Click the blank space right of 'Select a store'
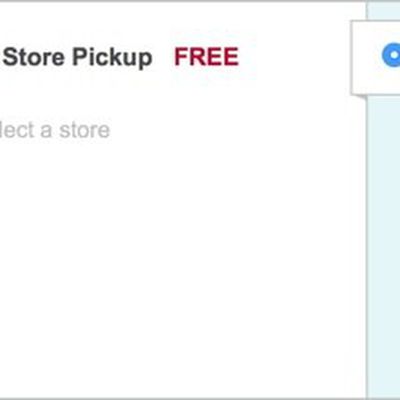The height and width of the screenshot is (400, 400). coord(233,130)
